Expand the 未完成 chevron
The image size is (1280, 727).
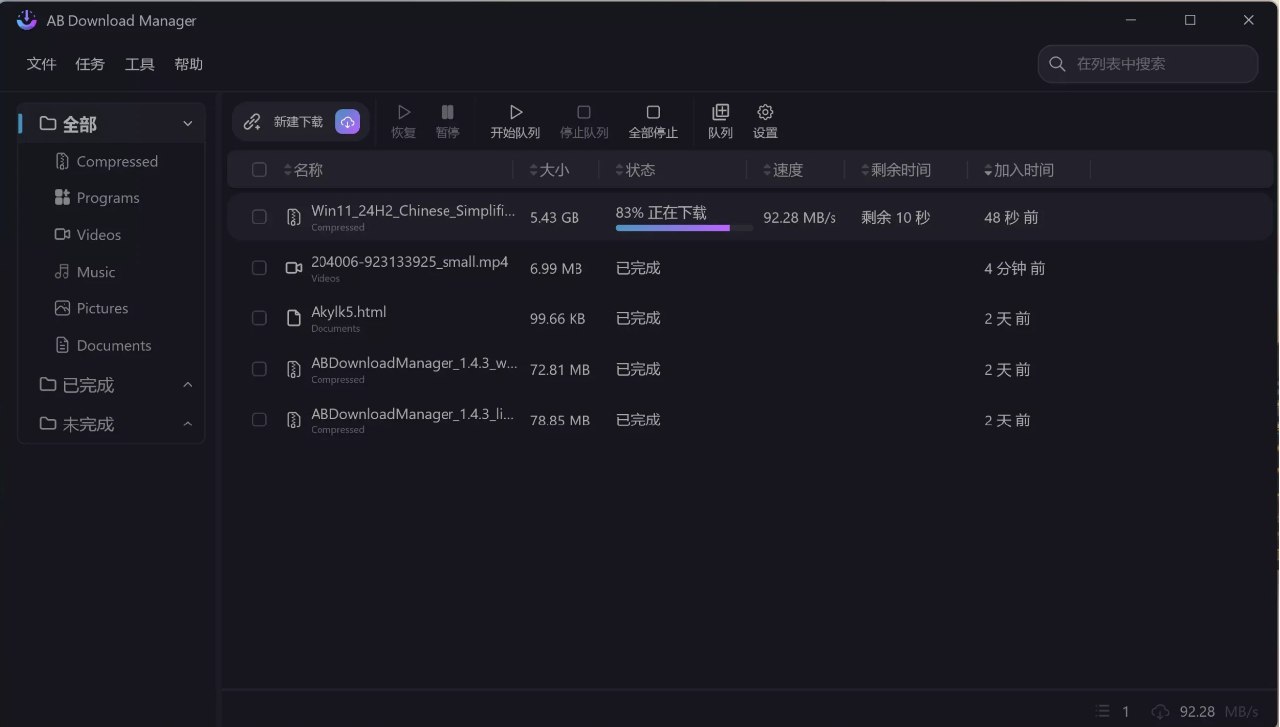pos(187,424)
